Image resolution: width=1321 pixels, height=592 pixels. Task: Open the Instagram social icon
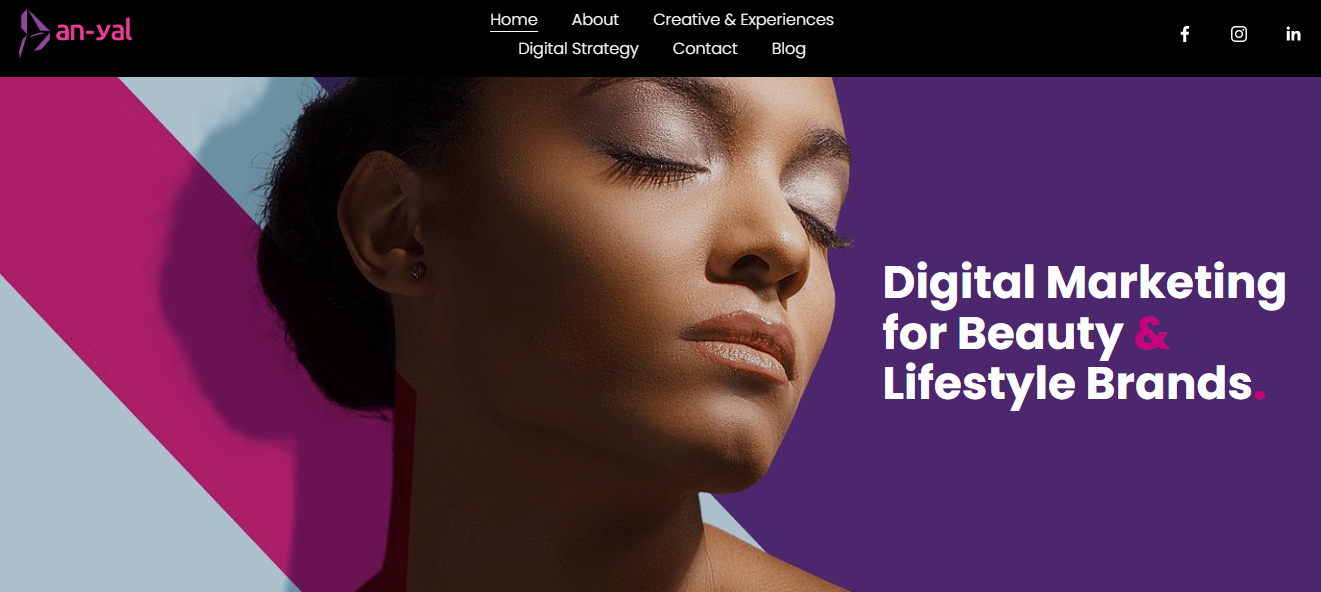(1239, 34)
